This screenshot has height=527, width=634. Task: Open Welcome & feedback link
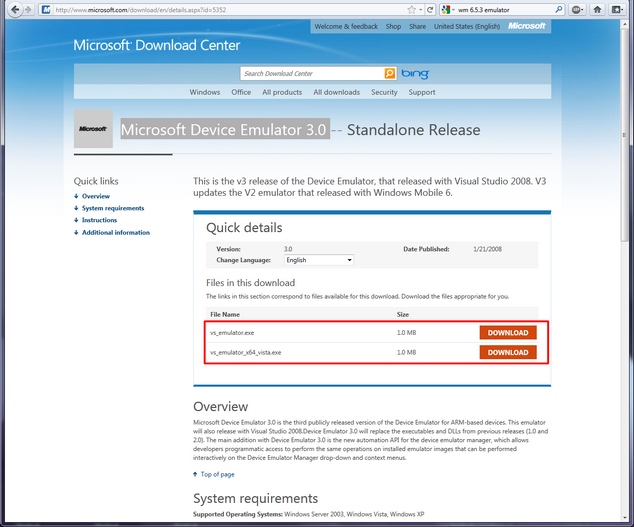coord(346,26)
